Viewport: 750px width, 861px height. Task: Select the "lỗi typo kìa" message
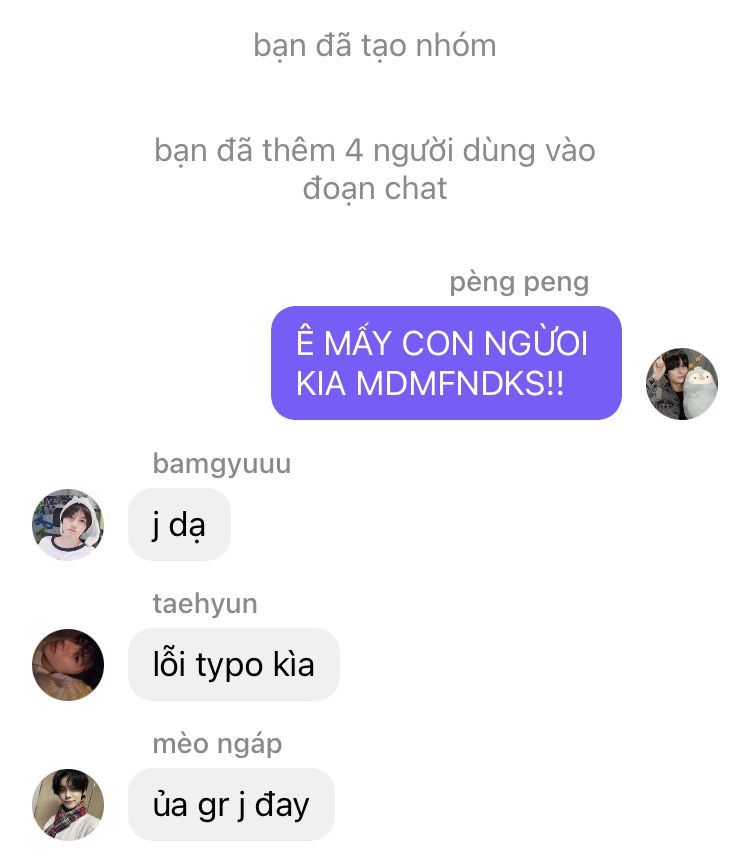[233, 664]
